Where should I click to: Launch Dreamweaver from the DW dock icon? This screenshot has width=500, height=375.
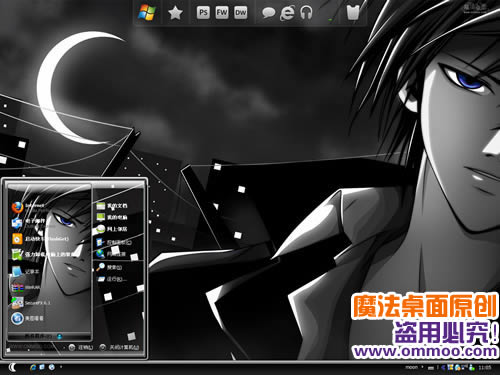(240, 13)
